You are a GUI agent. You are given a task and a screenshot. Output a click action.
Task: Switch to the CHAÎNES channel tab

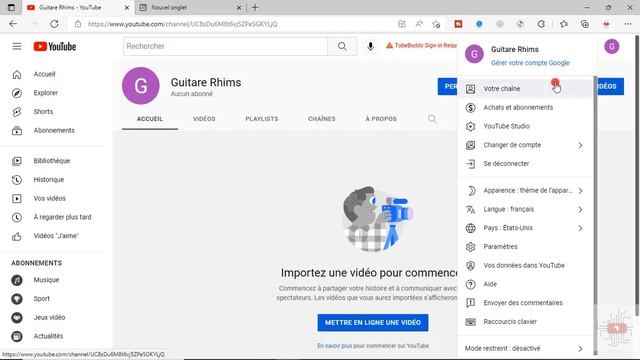pos(322,119)
